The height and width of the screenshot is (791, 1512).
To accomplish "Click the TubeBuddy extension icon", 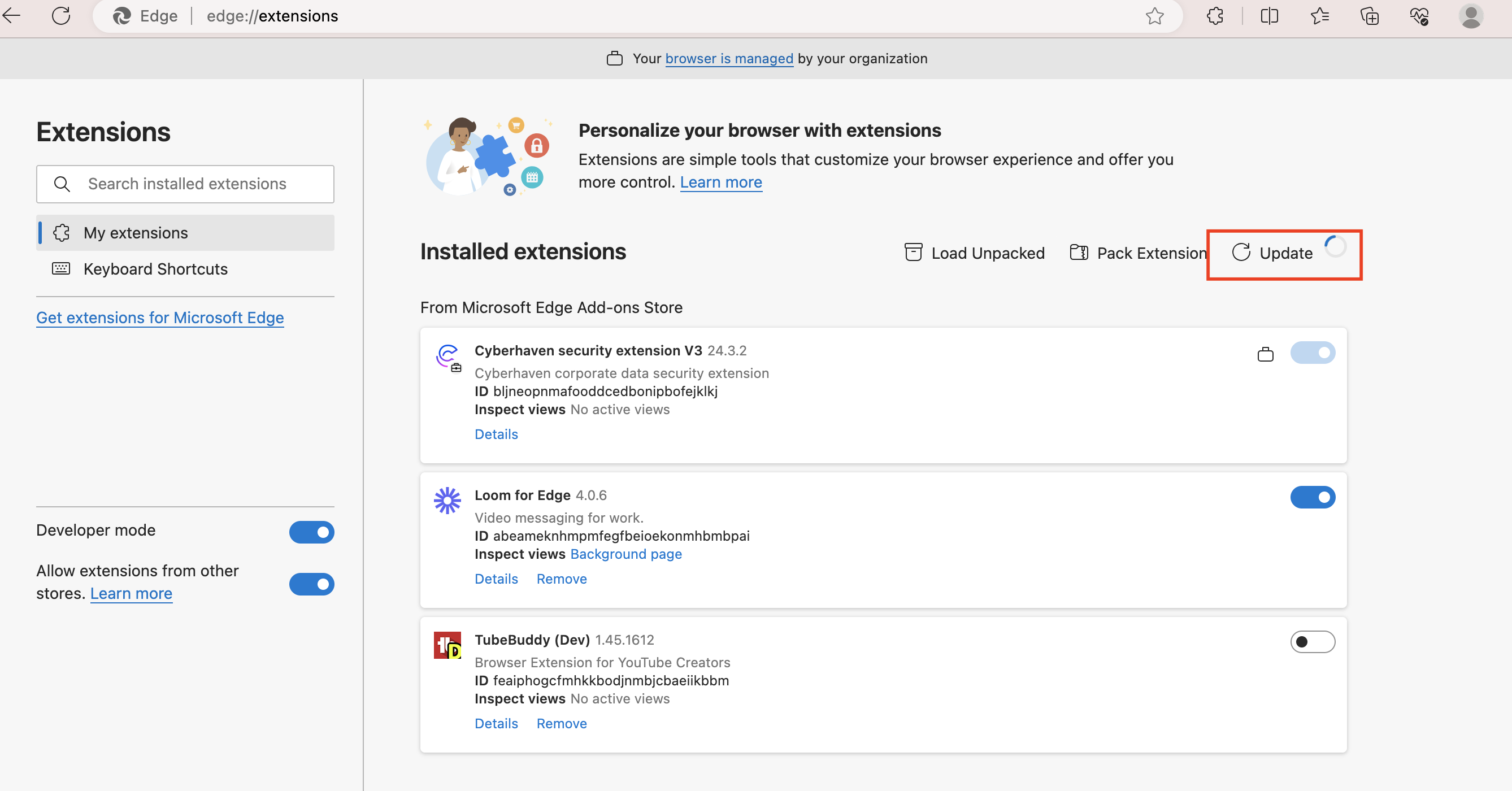I will point(447,645).
